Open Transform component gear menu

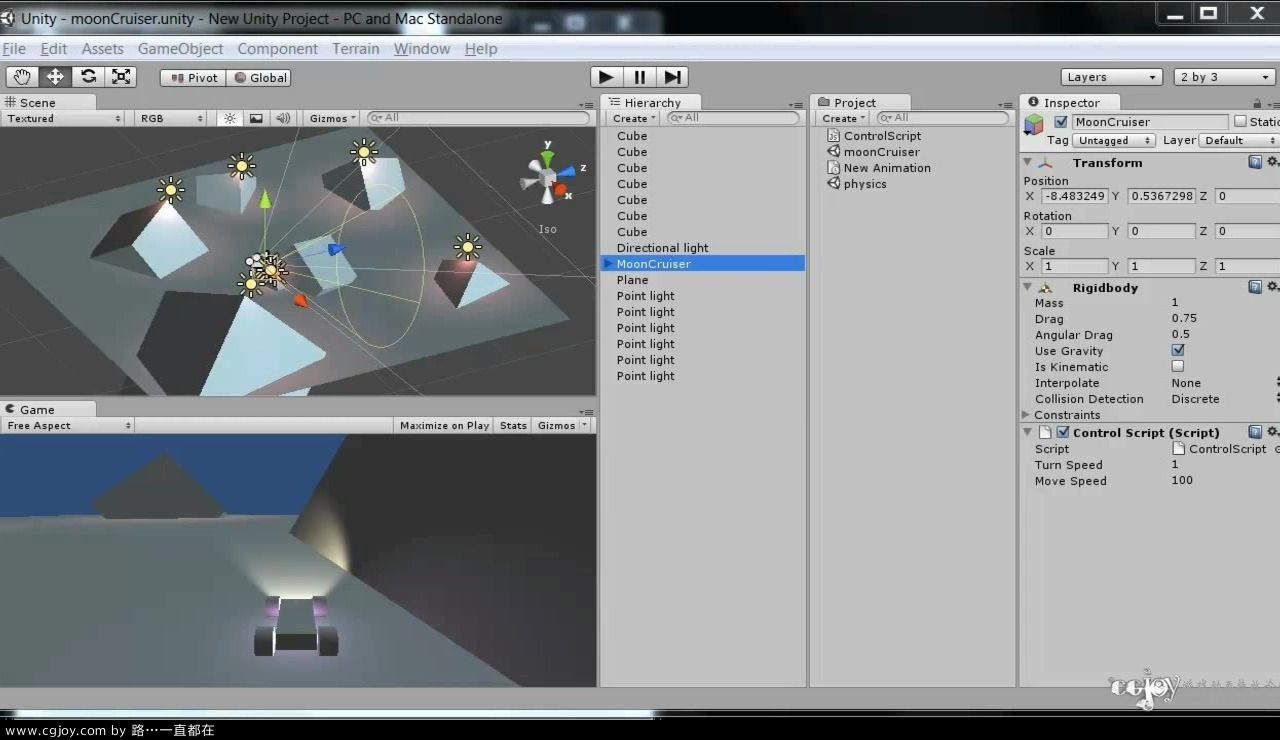tap(1272, 162)
